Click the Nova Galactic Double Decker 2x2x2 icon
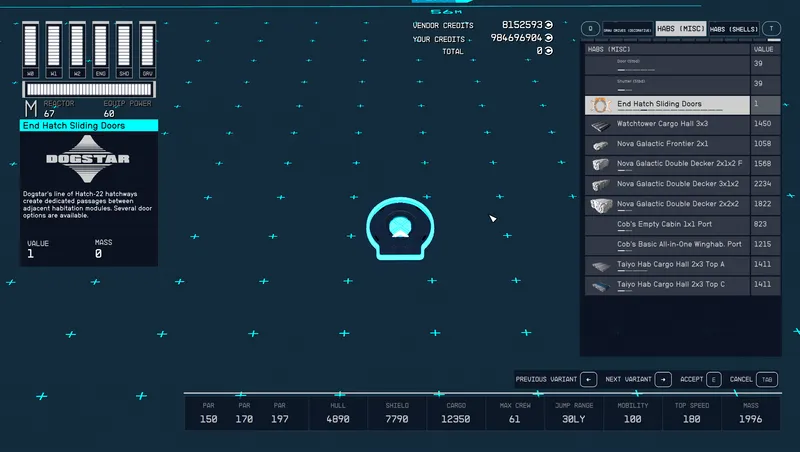The width and height of the screenshot is (800, 452). coord(601,206)
